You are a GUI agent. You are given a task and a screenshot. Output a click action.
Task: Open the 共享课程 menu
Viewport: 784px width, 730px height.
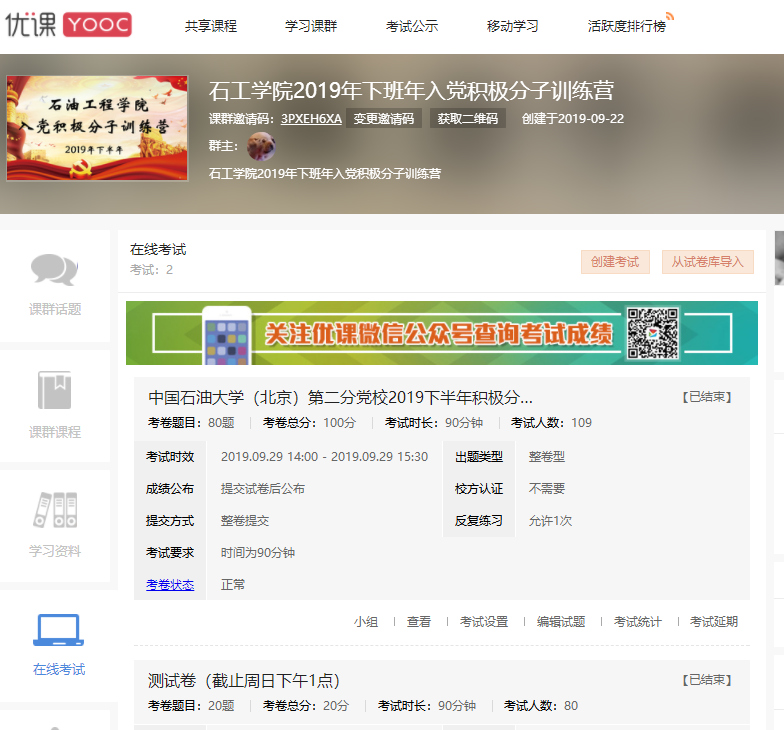coord(211,26)
